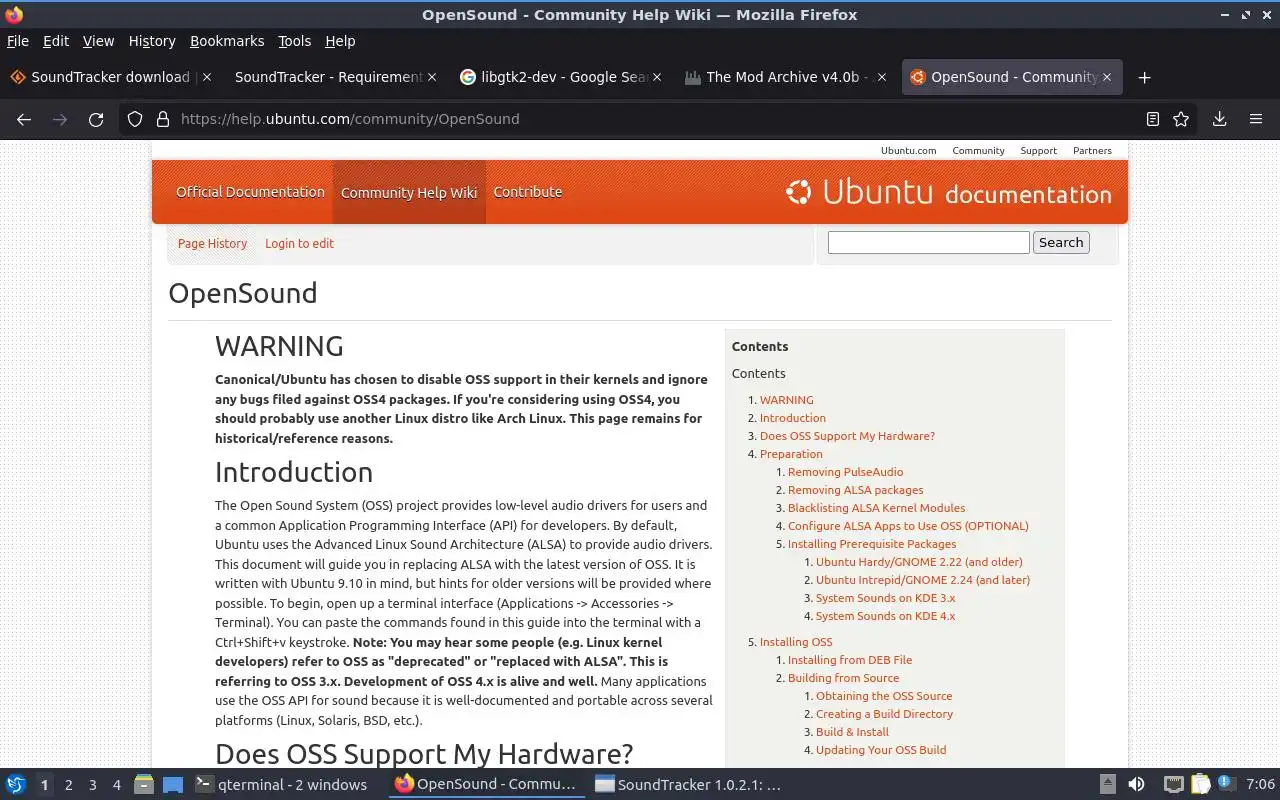Close the libgtk2-dev Google Search tab
Viewport: 1280px width, 800px height.
click(x=657, y=77)
